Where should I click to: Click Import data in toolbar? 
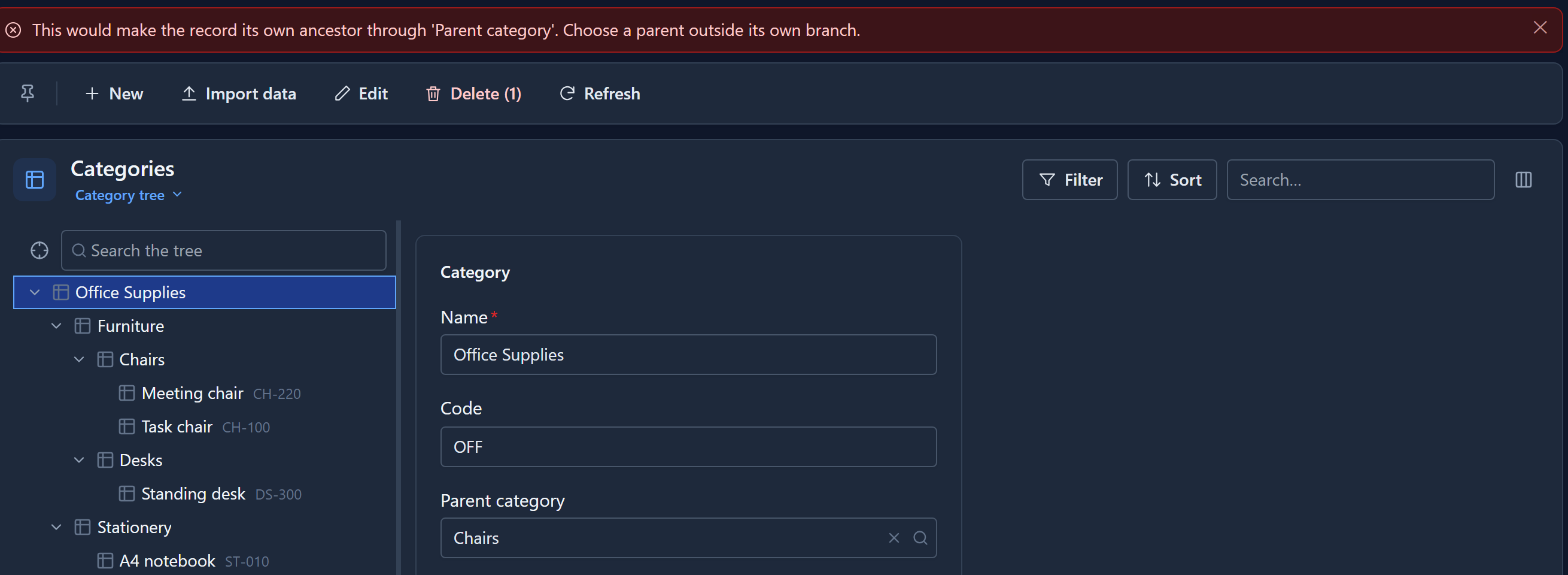pyautogui.click(x=239, y=94)
